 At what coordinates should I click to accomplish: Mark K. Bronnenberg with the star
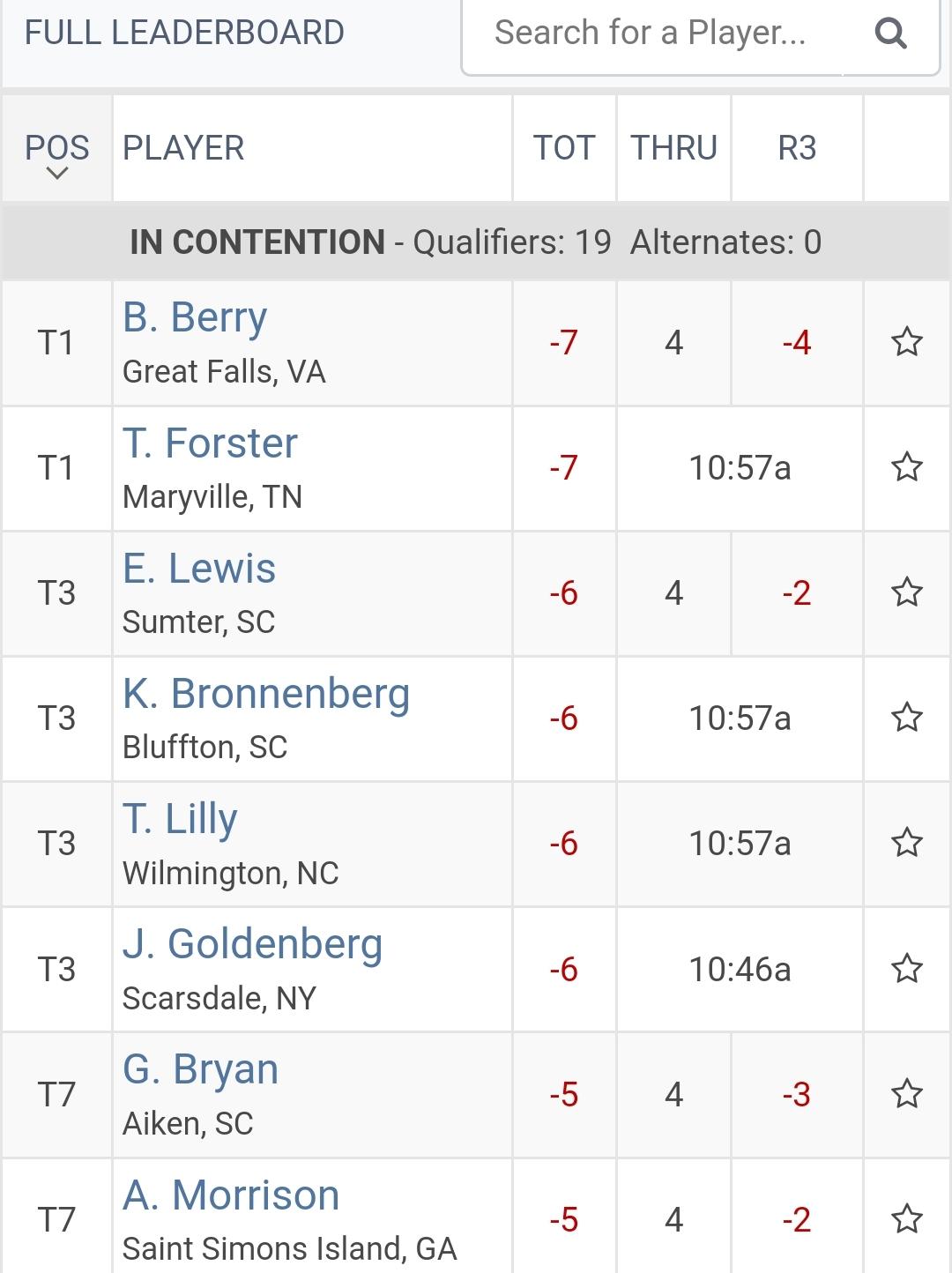[907, 718]
